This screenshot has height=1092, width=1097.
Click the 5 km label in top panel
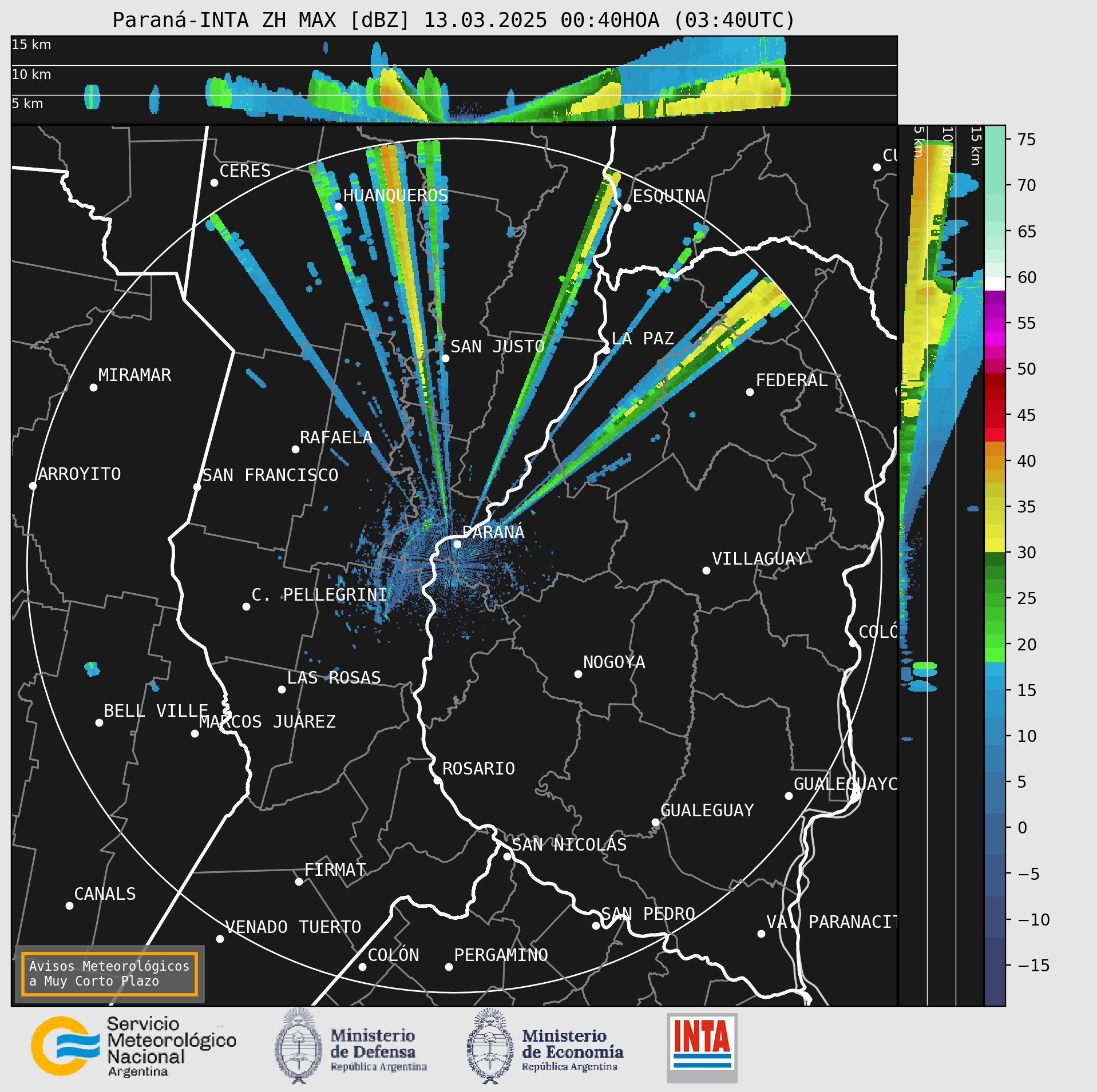(x=27, y=104)
